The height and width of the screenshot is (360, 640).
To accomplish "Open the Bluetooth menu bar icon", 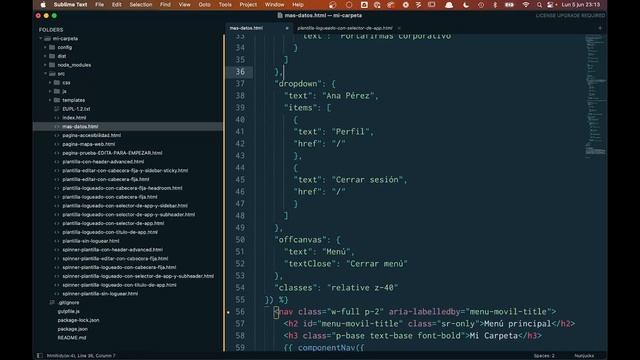I will 495,5.
